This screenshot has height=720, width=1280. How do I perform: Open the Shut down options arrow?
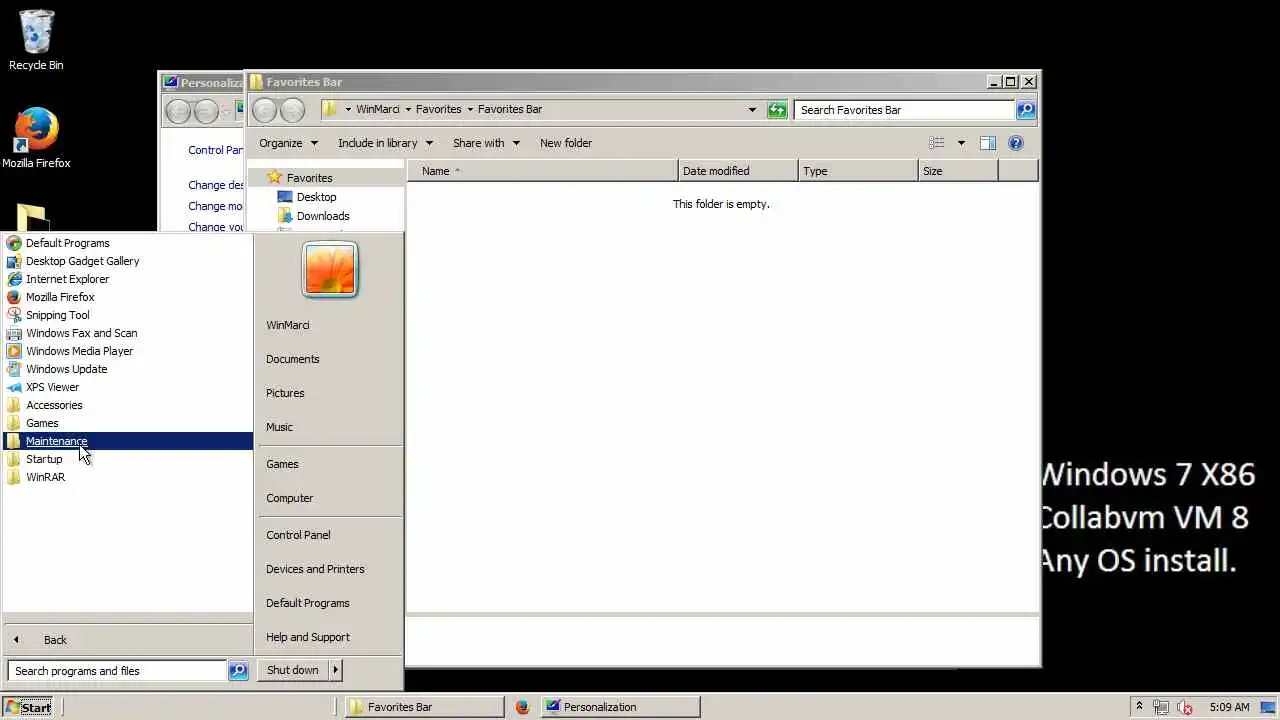tap(336, 670)
